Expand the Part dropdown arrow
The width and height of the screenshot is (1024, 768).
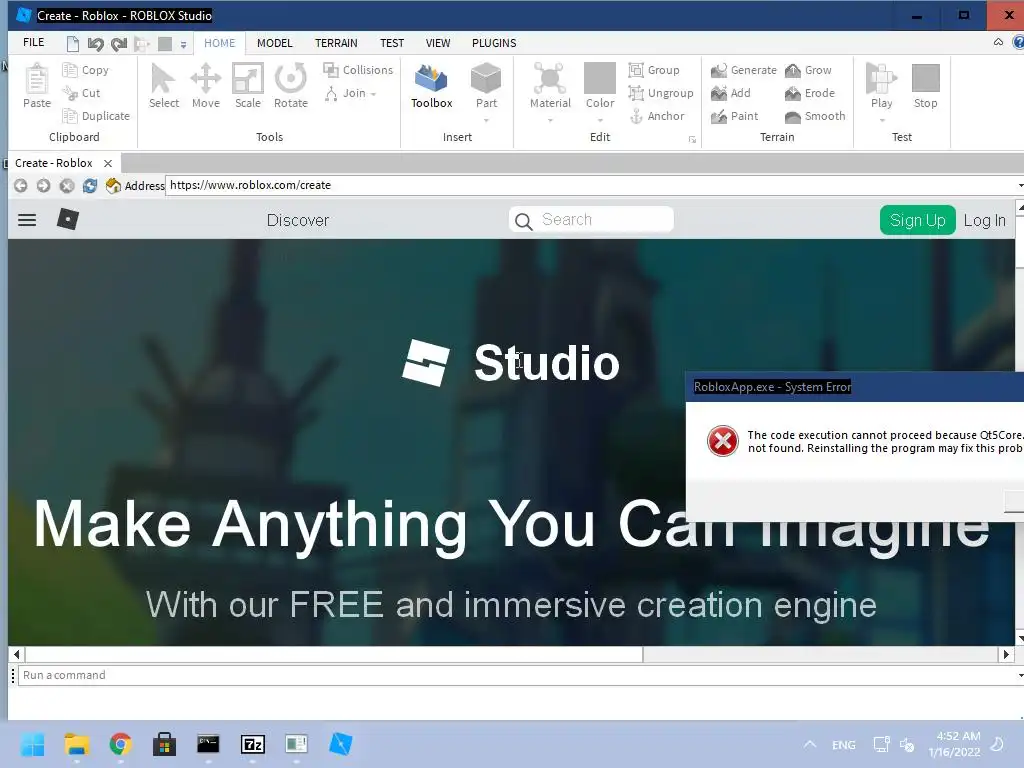point(486,120)
